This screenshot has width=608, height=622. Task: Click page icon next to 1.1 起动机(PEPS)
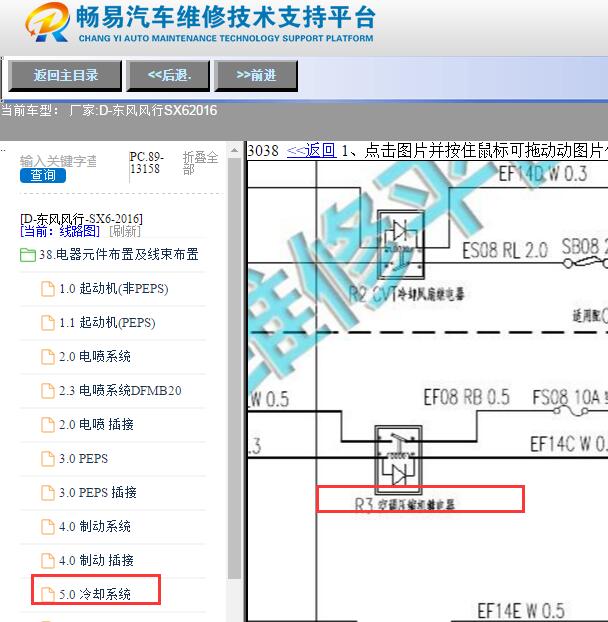tap(48, 323)
